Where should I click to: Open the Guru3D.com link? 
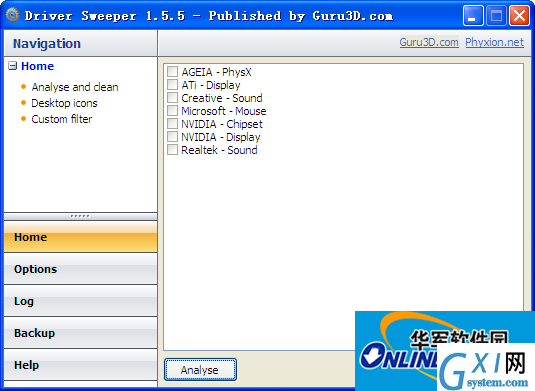point(429,42)
